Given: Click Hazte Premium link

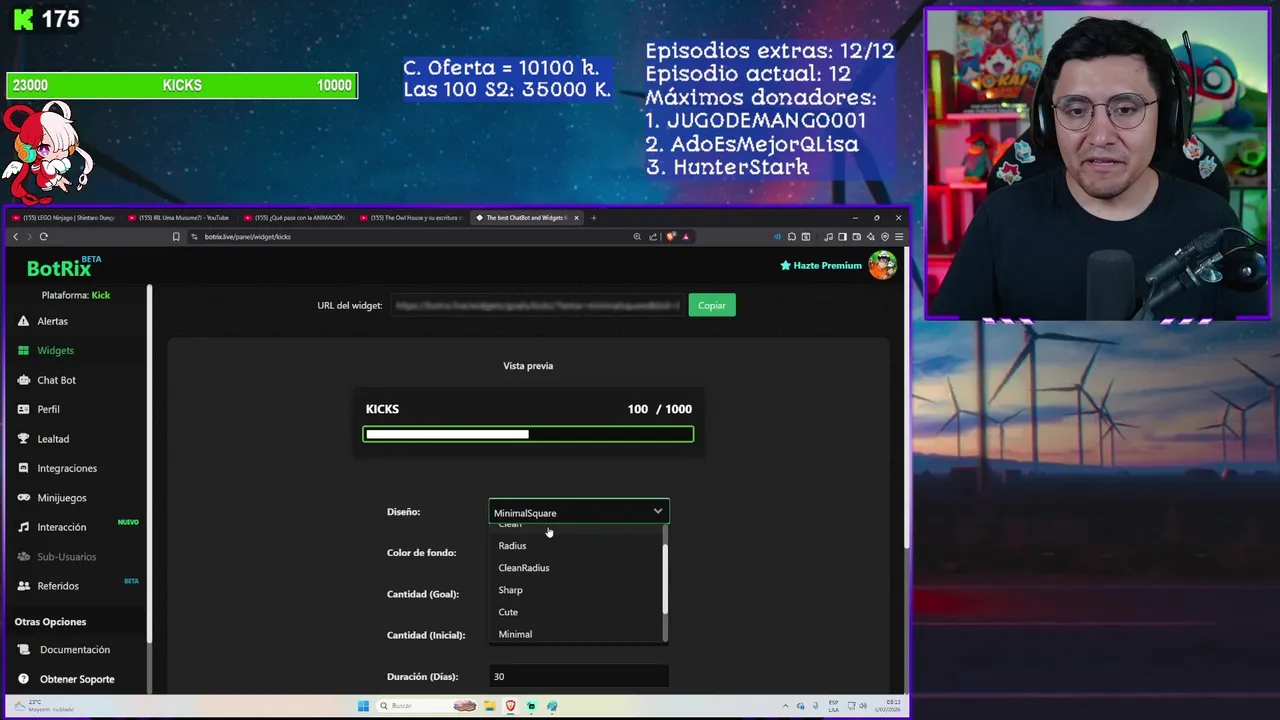Looking at the screenshot, I should 821,265.
